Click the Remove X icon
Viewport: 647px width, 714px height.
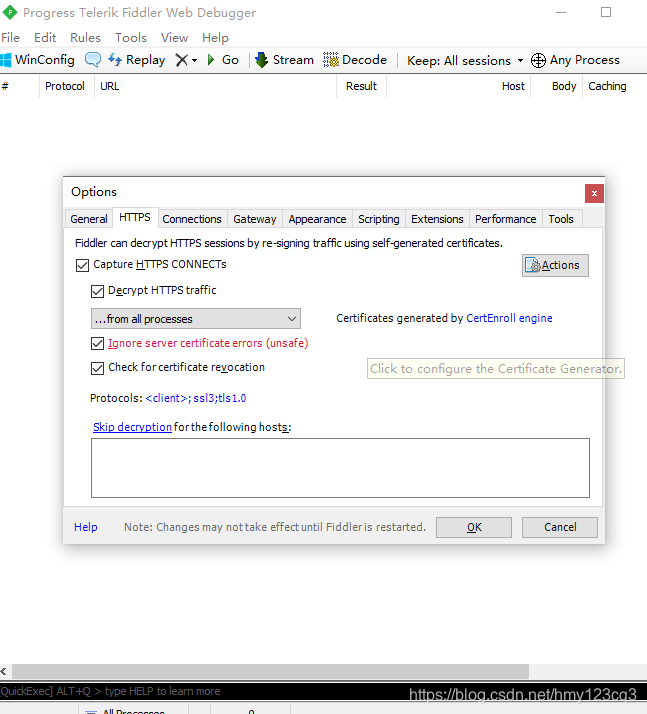point(182,60)
